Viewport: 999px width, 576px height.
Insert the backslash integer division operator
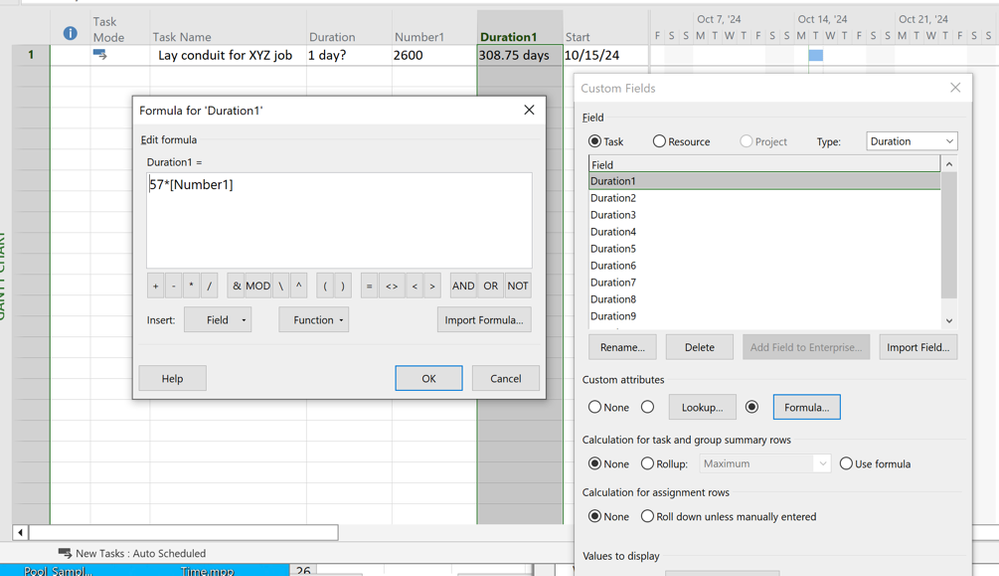pos(280,286)
